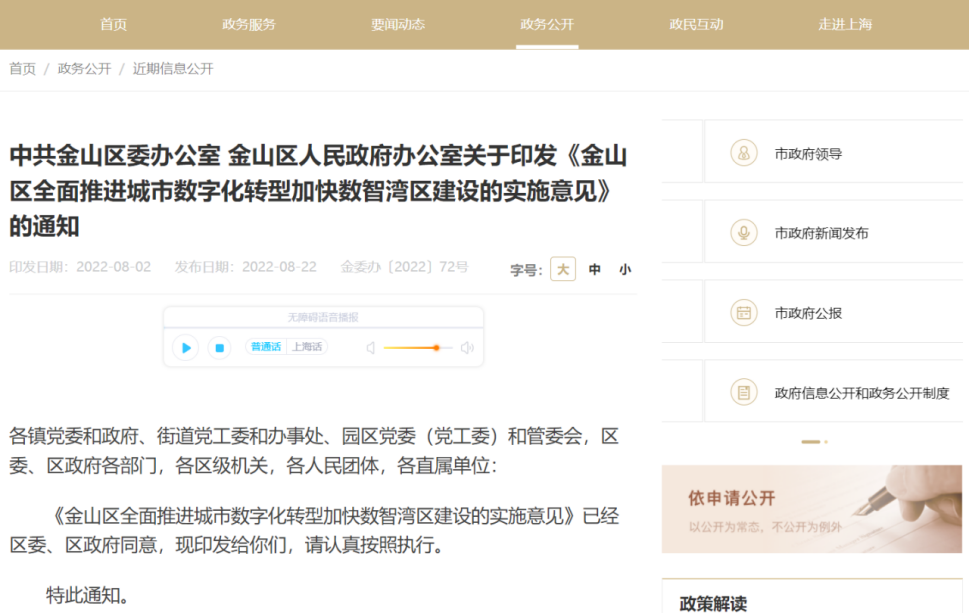Click the 政府信息公开和政务公开制度 document icon
Image resolution: width=970 pixels, height=613 pixels.
743,392
